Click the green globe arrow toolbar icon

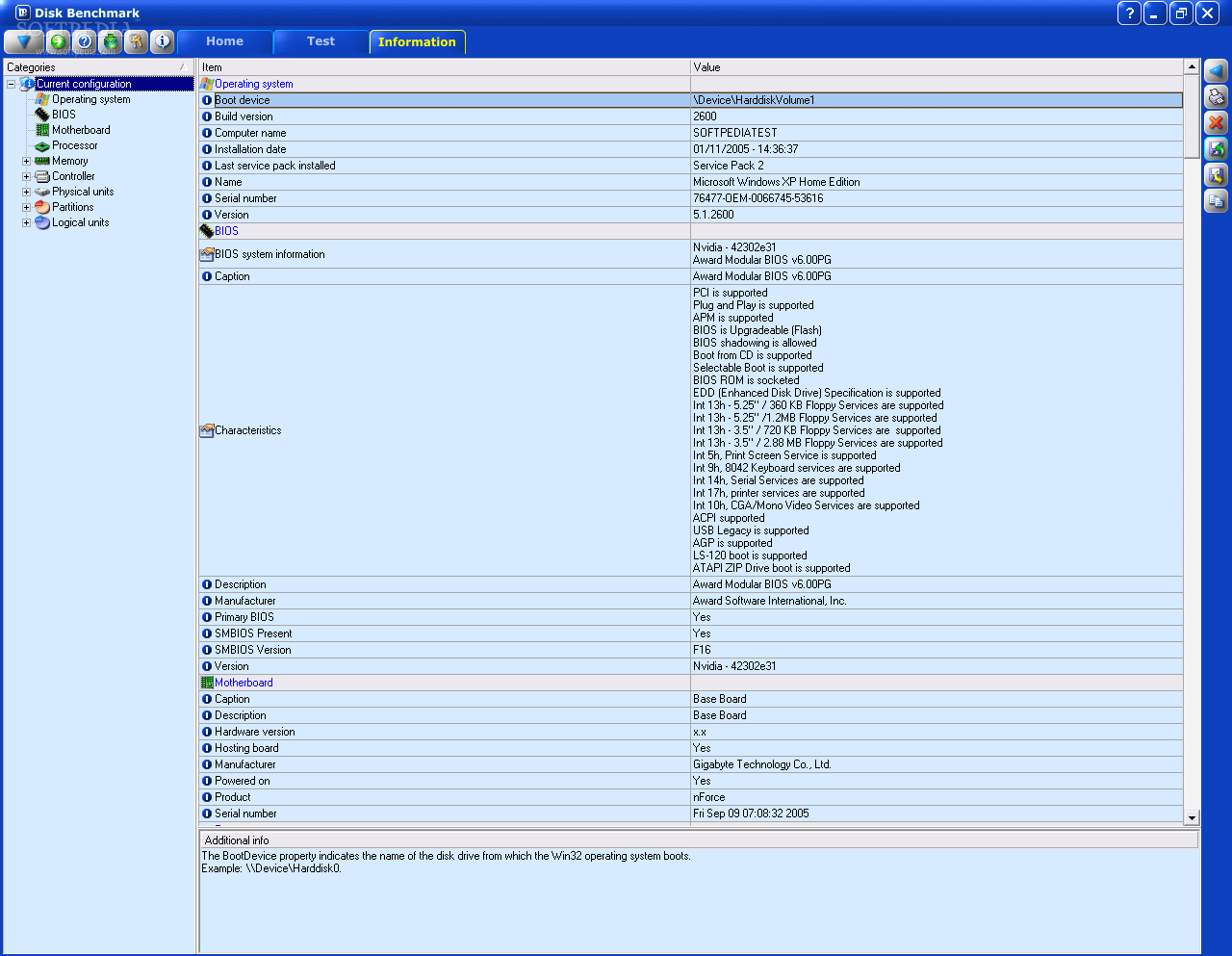coord(58,41)
